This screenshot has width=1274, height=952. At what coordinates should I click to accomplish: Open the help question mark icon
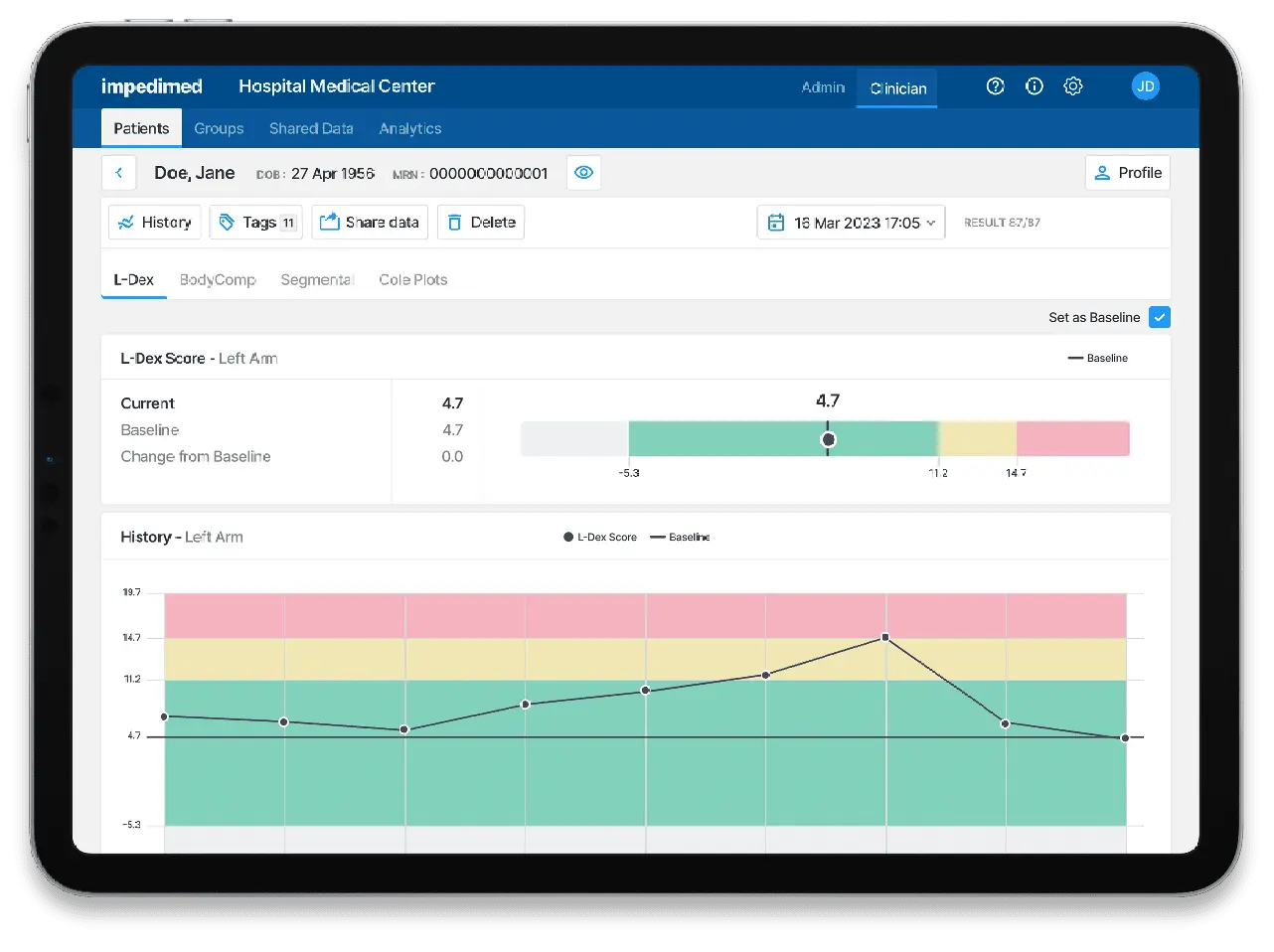995,86
